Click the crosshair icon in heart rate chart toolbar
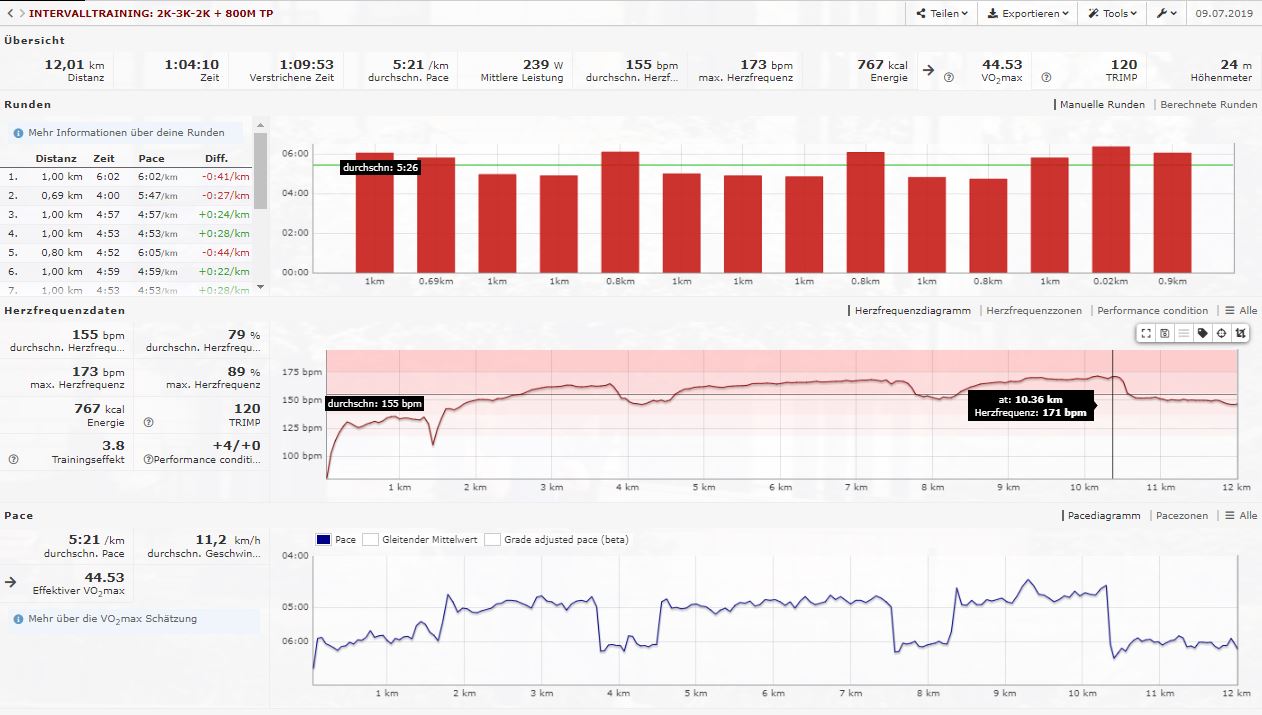Image resolution: width=1262 pixels, height=715 pixels. coord(1222,333)
